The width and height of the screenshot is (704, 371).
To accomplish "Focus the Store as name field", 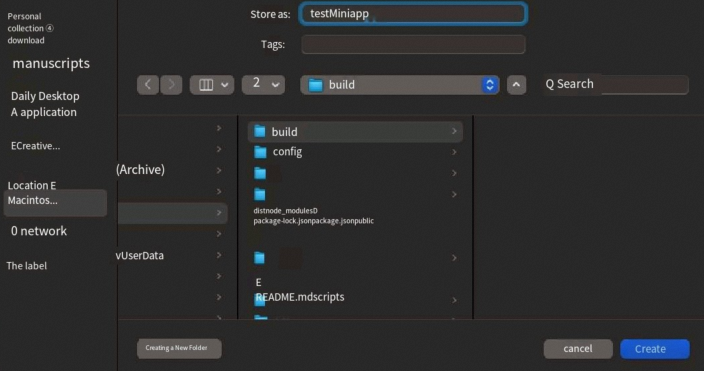I will point(413,13).
